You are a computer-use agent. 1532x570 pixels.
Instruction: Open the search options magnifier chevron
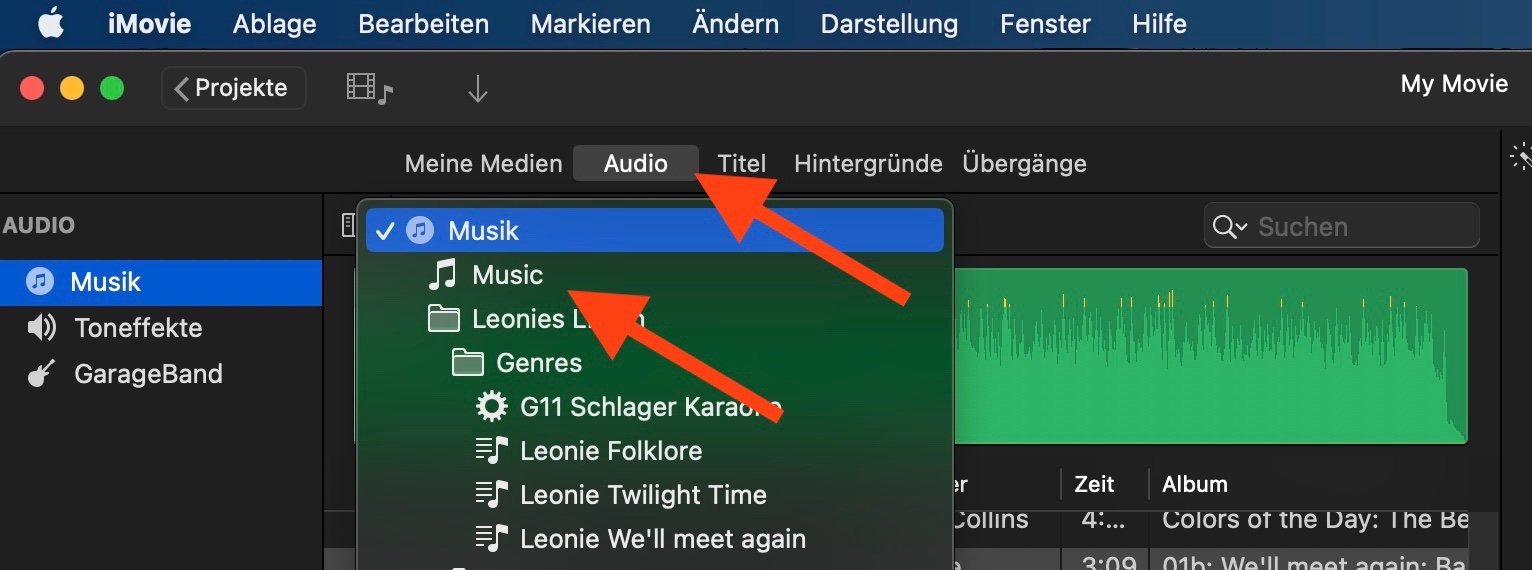point(1229,227)
